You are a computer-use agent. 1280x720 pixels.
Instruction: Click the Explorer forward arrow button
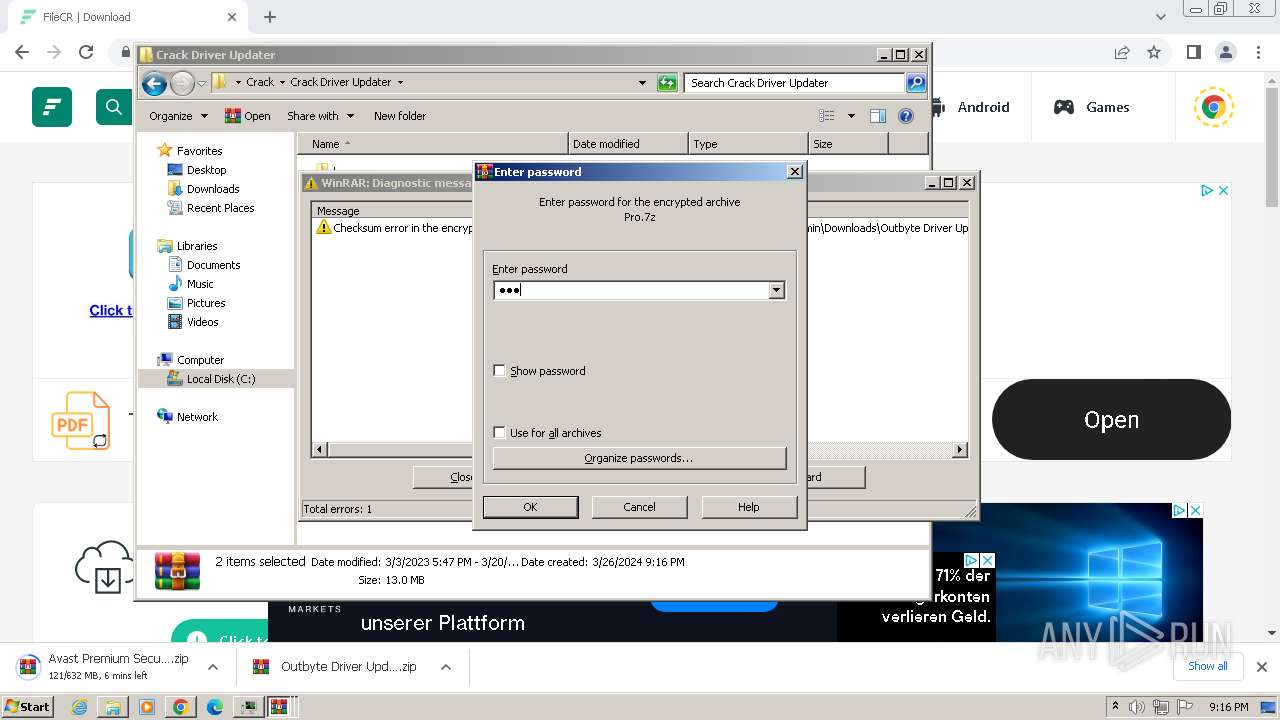(x=182, y=83)
